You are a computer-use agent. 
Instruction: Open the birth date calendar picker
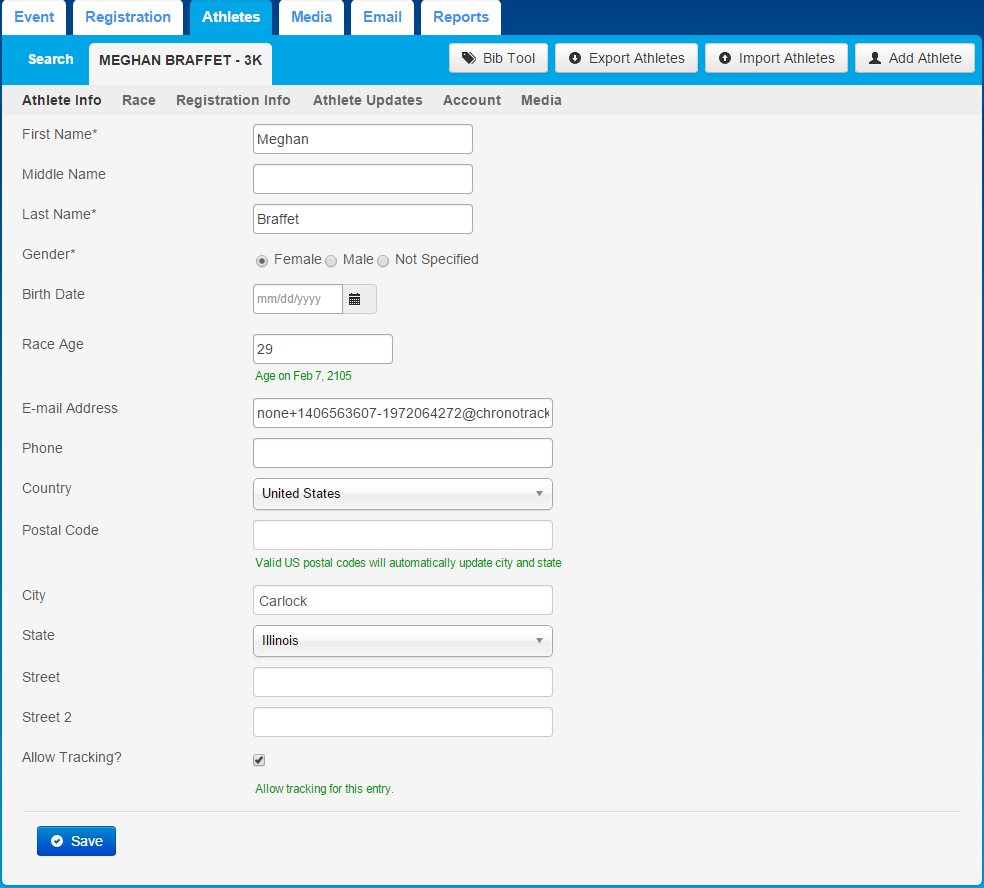pyautogui.click(x=359, y=299)
